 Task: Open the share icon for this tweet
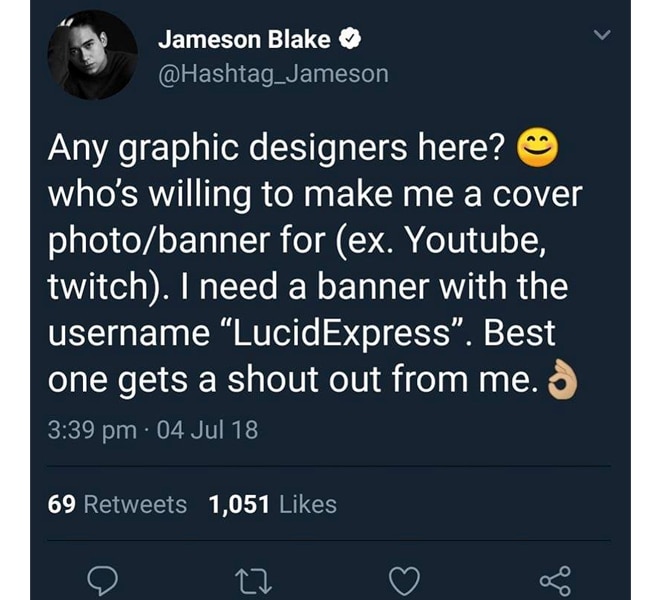(x=555, y=581)
